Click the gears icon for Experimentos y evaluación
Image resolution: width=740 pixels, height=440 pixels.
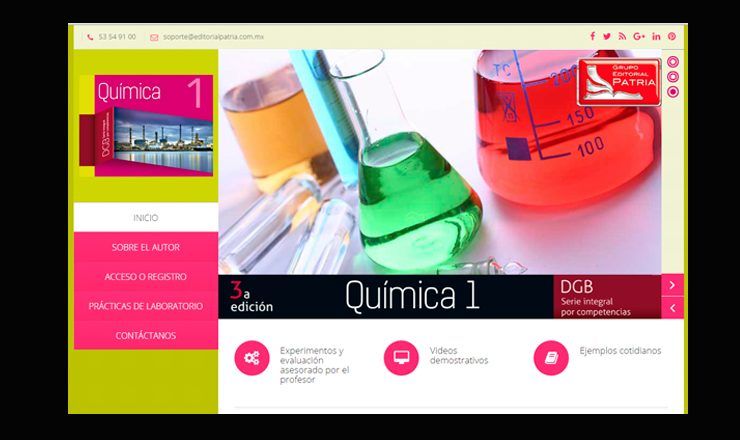click(252, 358)
